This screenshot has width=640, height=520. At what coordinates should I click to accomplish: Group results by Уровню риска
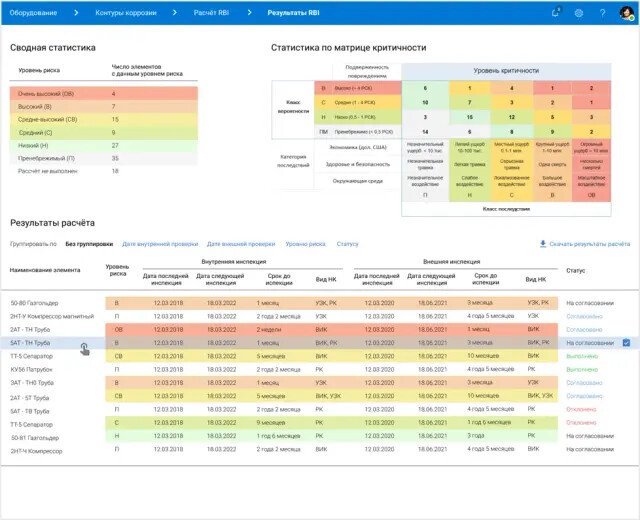(x=305, y=243)
